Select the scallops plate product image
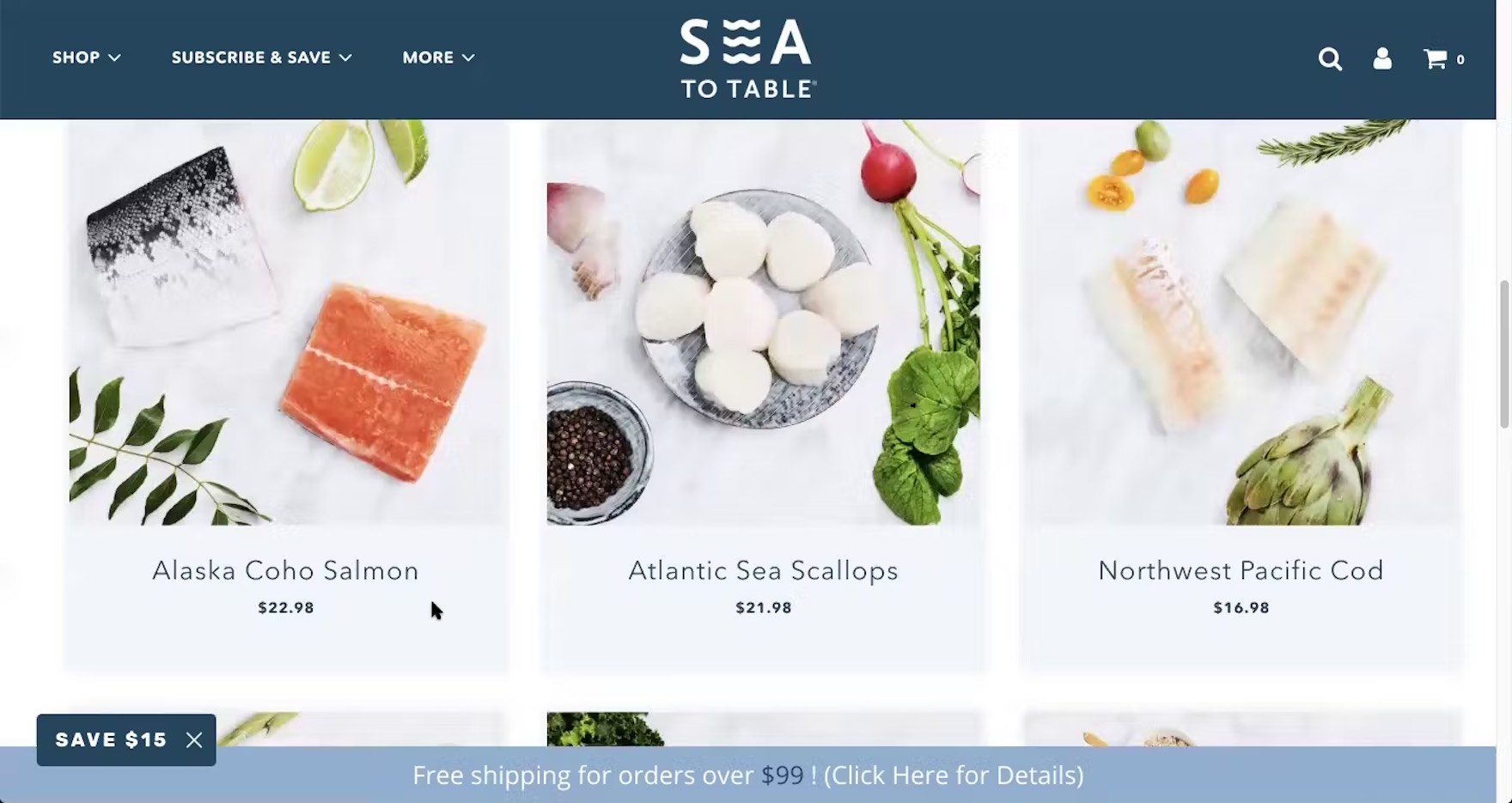 (764, 322)
